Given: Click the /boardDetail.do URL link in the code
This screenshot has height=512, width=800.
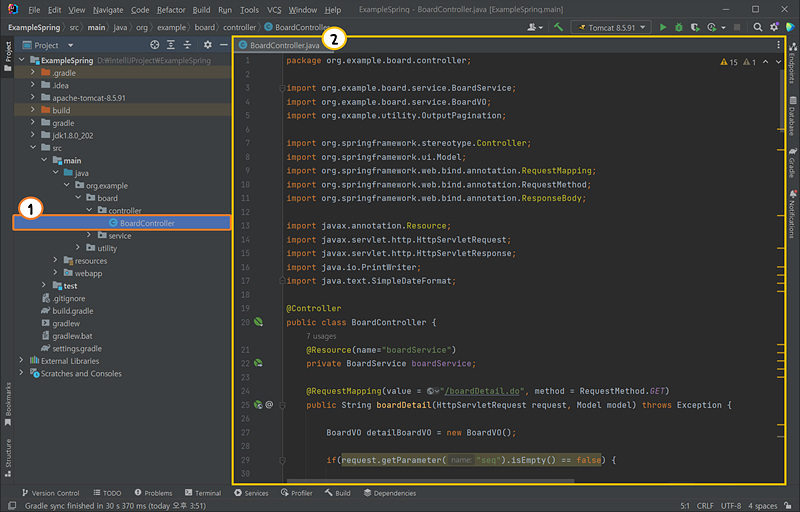Looking at the screenshot, I should (482, 391).
